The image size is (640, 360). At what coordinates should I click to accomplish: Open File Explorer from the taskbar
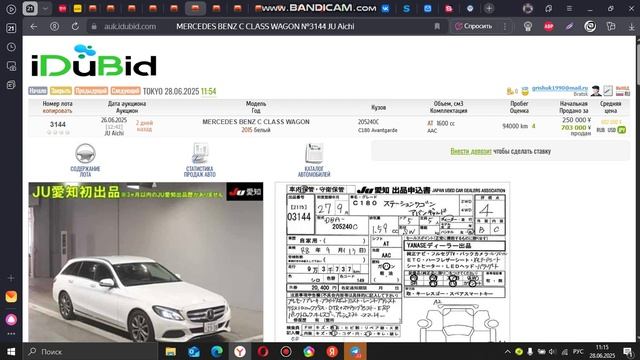point(171,351)
